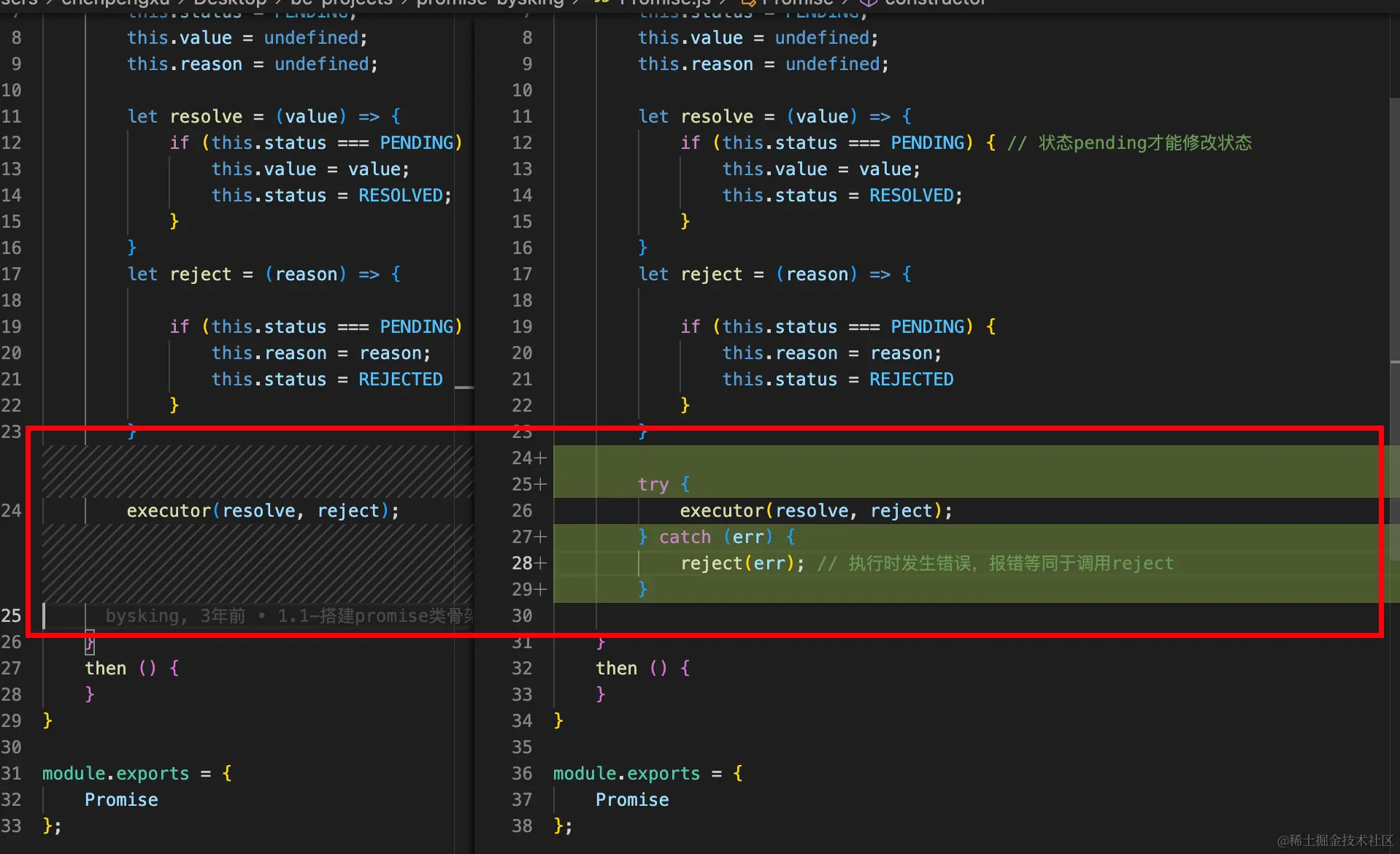This screenshot has height=854, width=1400.
Task: Click this.status = REJECTED in original pane
Action: coord(327,379)
